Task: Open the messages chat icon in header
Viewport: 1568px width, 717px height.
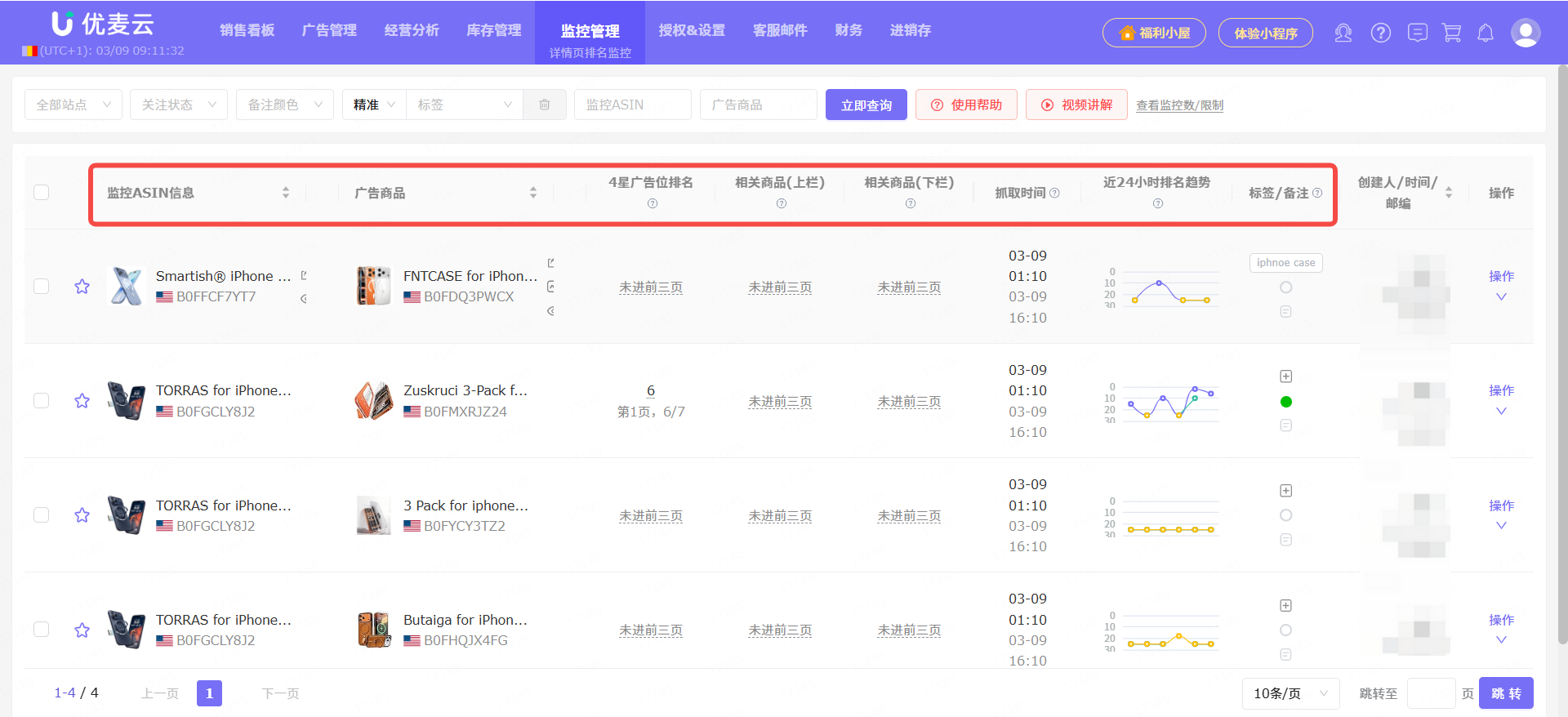Action: (1417, 33)
